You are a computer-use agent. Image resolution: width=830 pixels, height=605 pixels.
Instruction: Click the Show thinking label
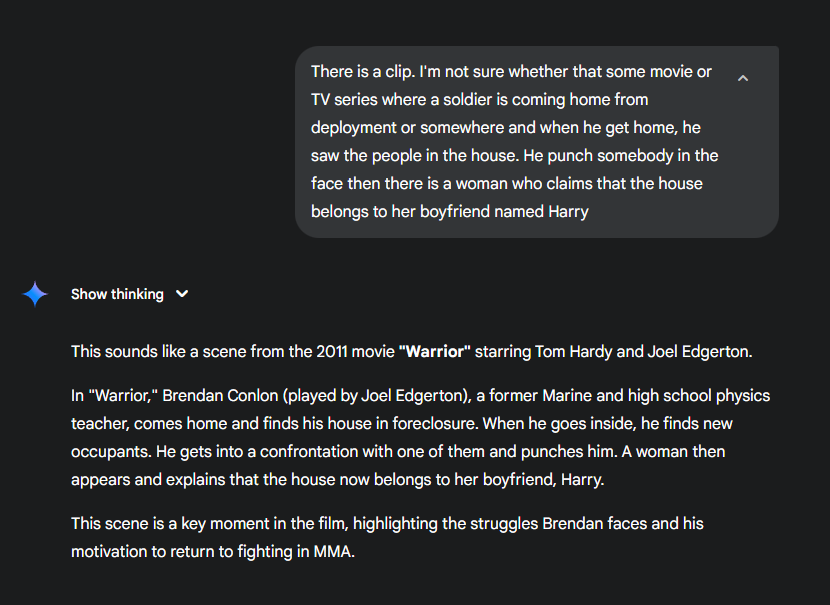tap(116, 293)
